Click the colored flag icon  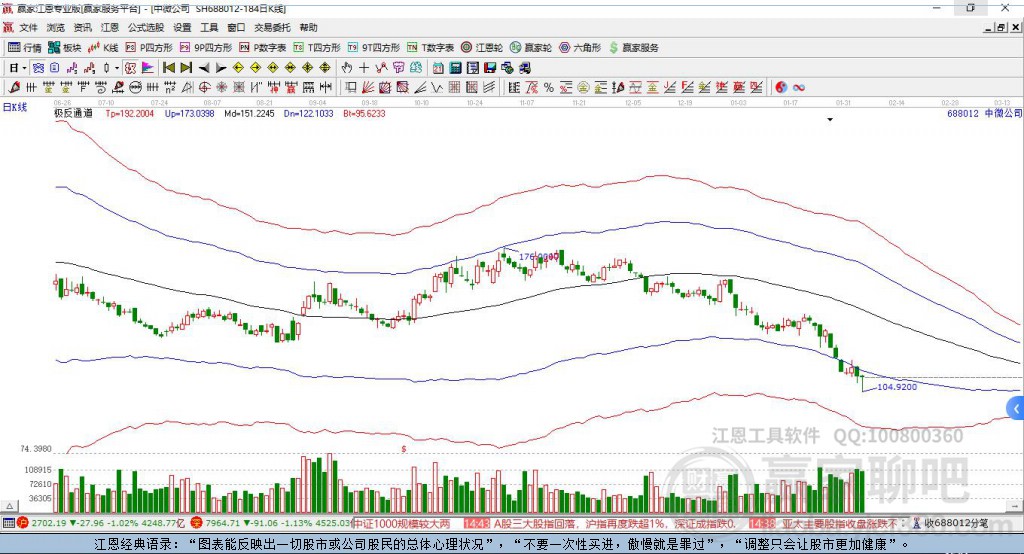[148, 68]
